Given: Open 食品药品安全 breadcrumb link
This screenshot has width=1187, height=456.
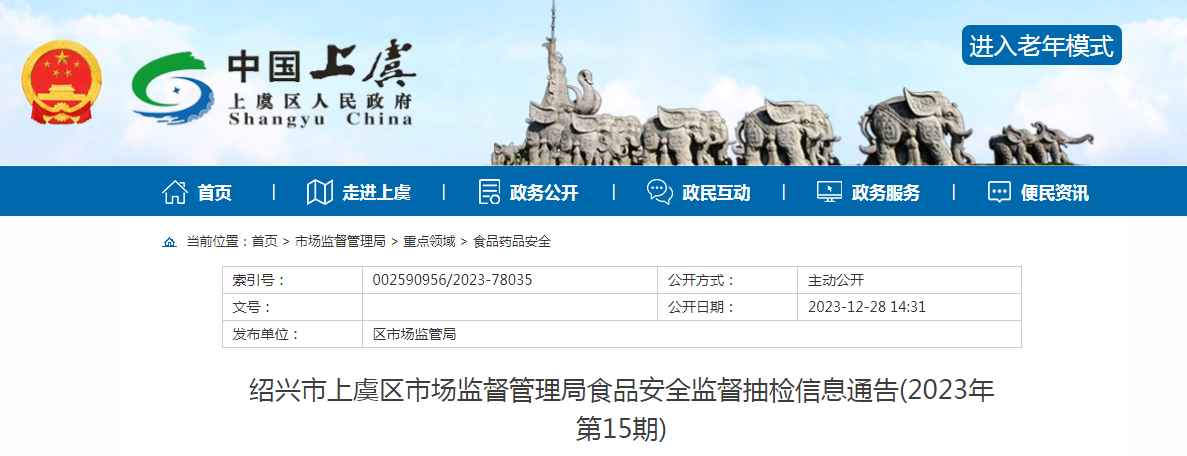Looking at the screenshot, I should point(512,242).
